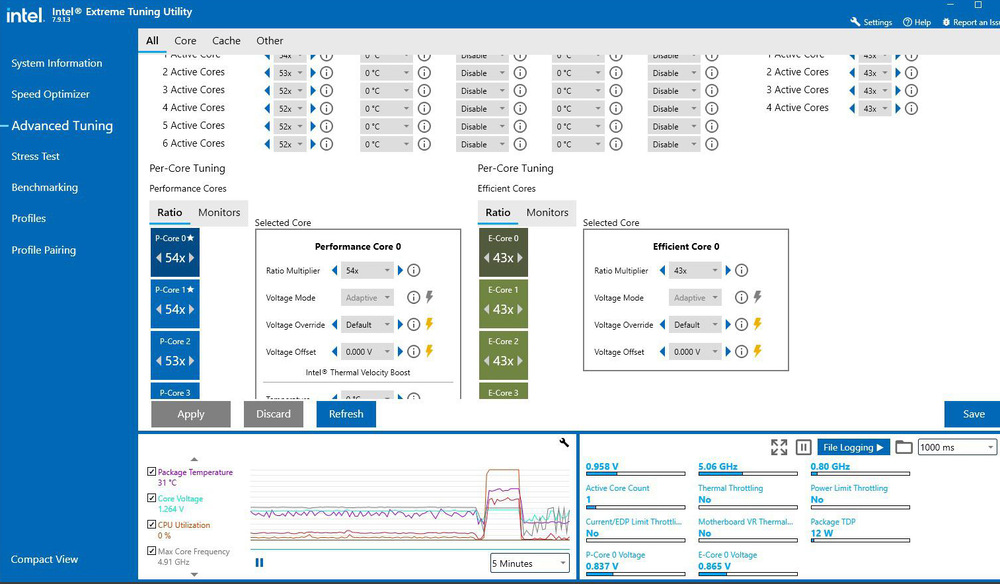
Task: Click the lightning bolt beside Performance Core Voltage Offset
Action: tap(429, 351)
